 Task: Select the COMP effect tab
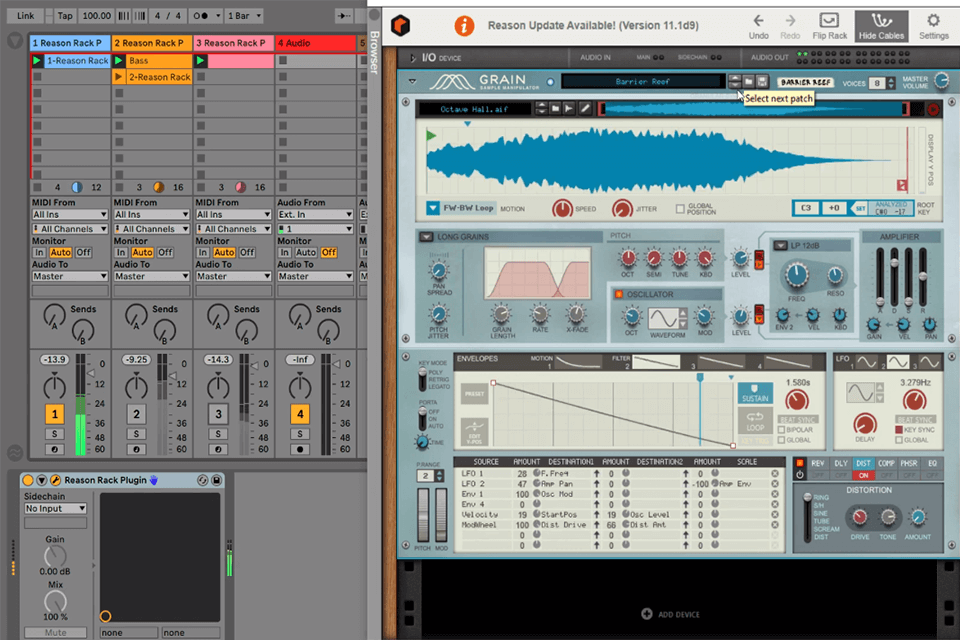886,464
